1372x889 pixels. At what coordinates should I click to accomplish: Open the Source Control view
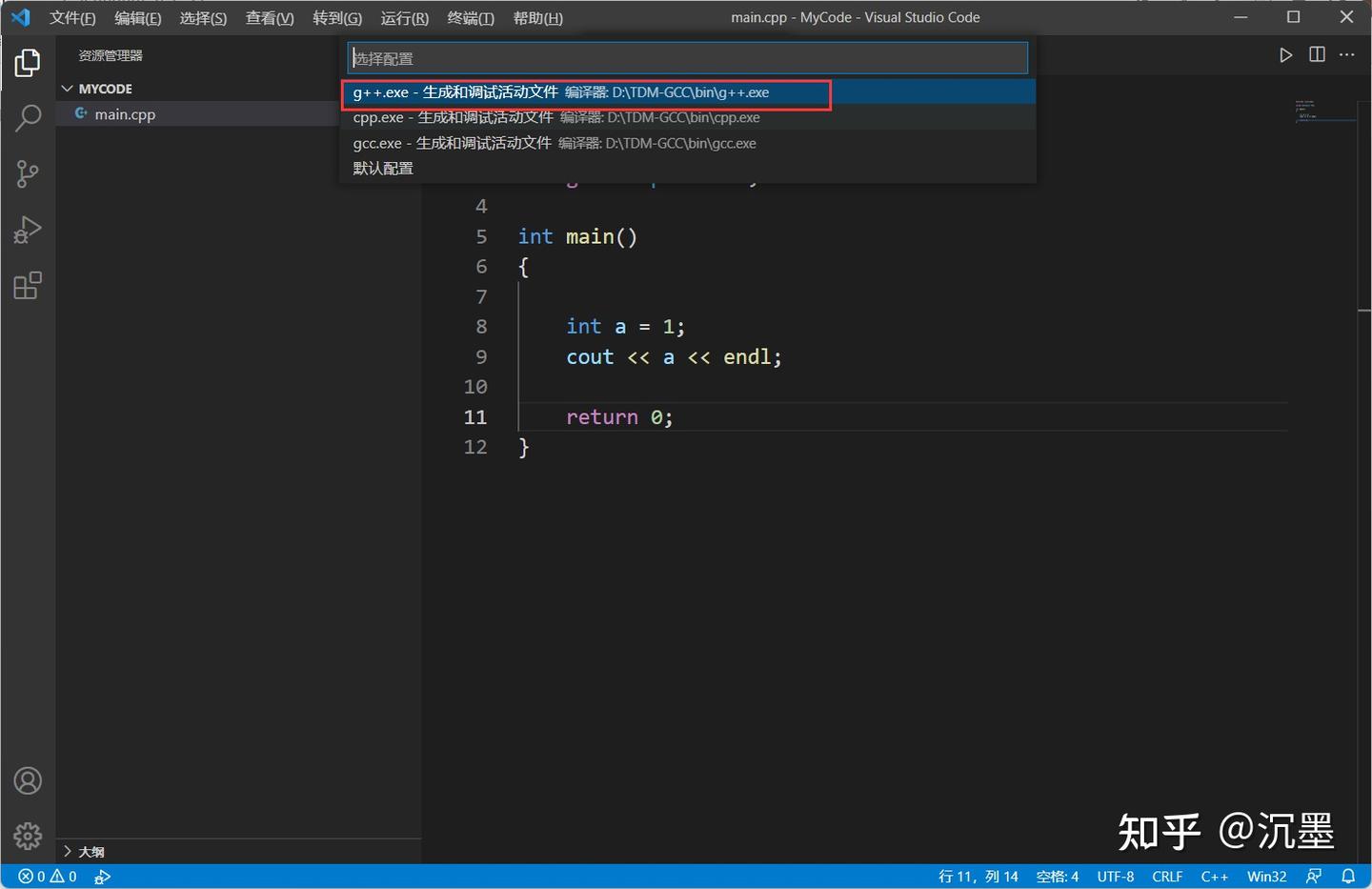click(28, 173)
